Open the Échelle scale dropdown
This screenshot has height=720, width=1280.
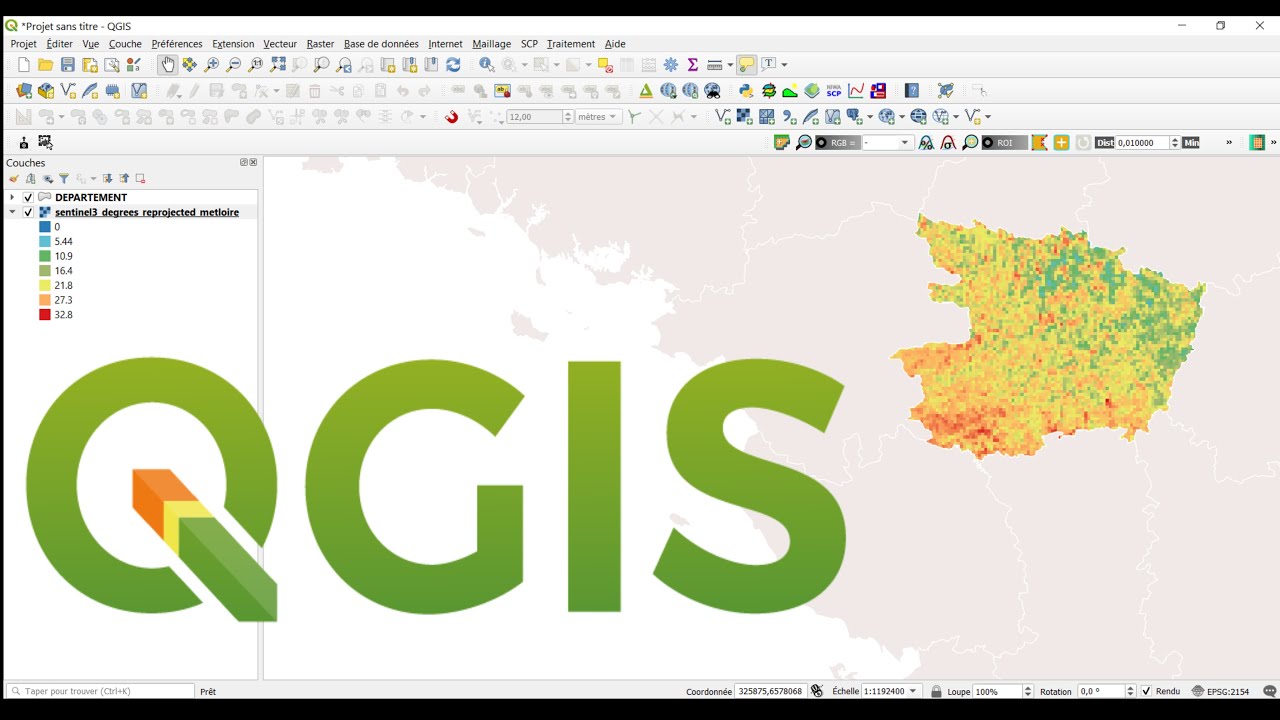[x=912, y=691]
